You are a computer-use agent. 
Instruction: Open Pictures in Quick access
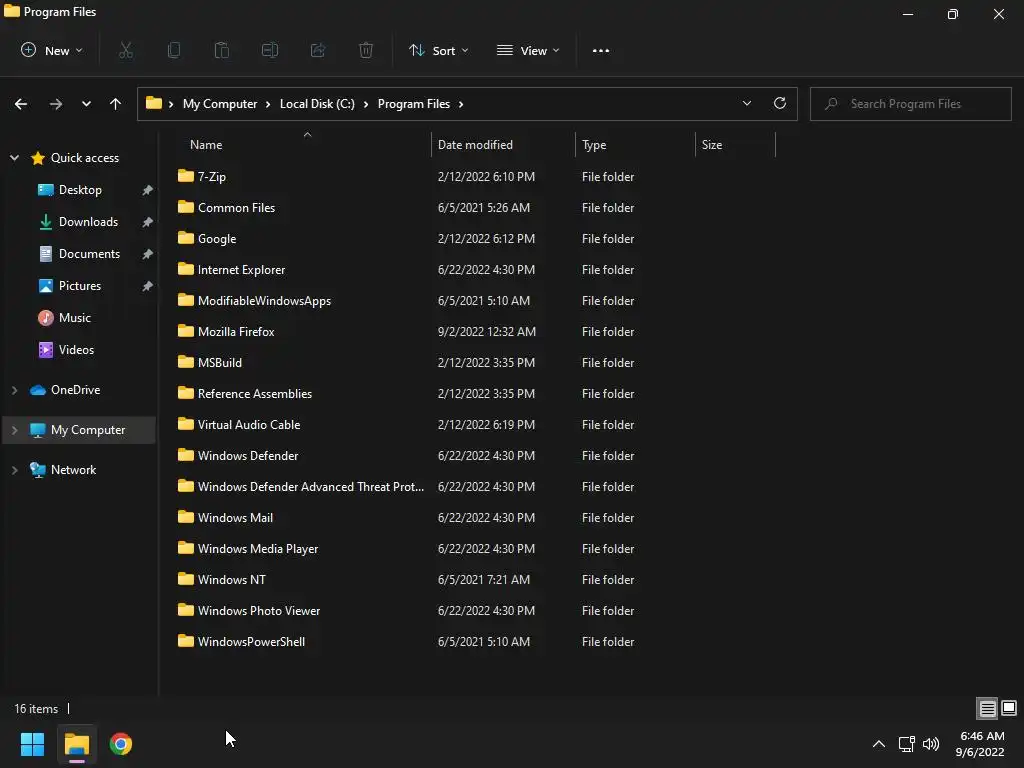point(80,285)
